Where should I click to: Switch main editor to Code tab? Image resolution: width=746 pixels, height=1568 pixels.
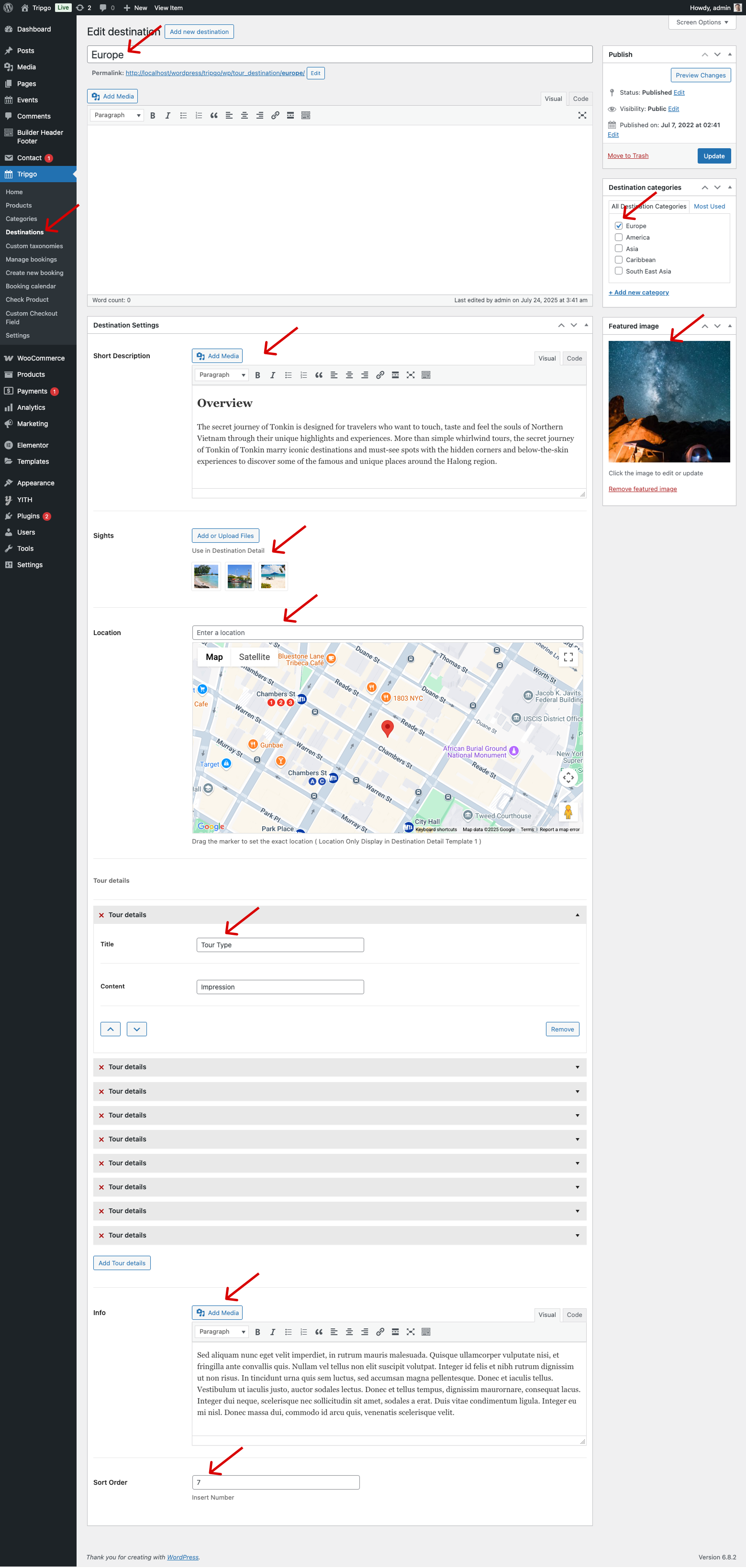[580, 99]
